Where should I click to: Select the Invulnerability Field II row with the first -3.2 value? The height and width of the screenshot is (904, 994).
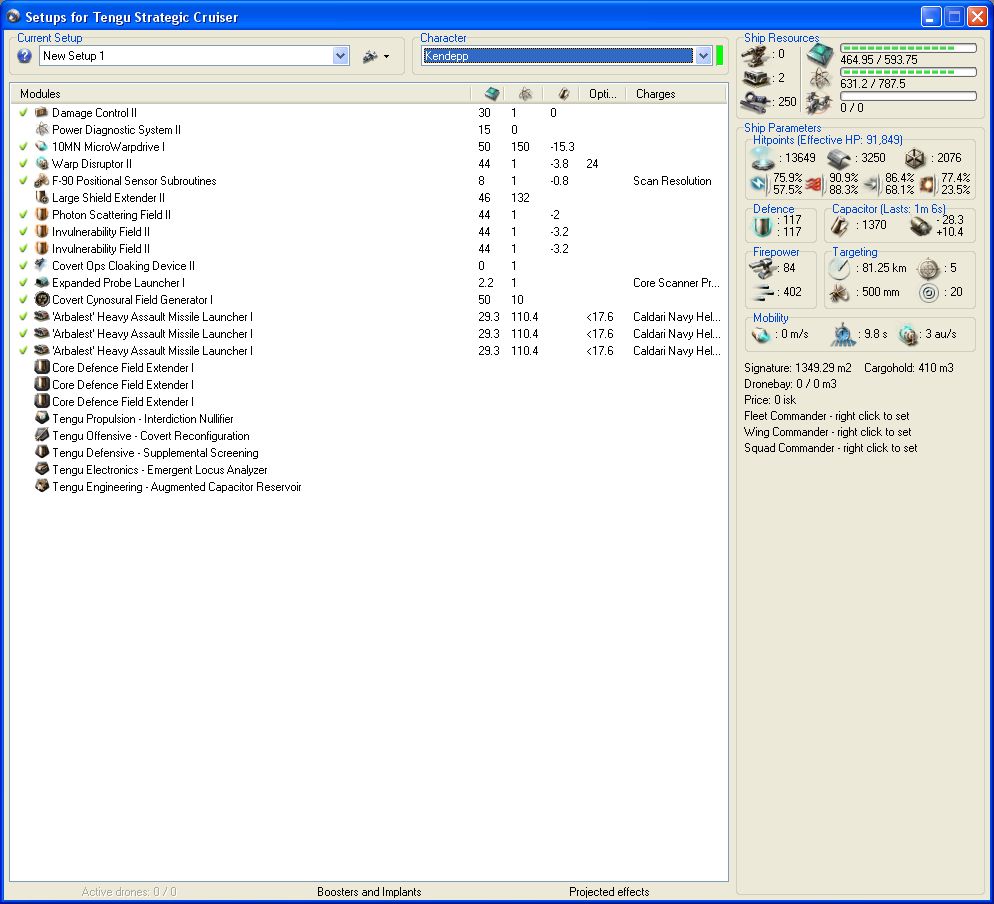(368, 231)
